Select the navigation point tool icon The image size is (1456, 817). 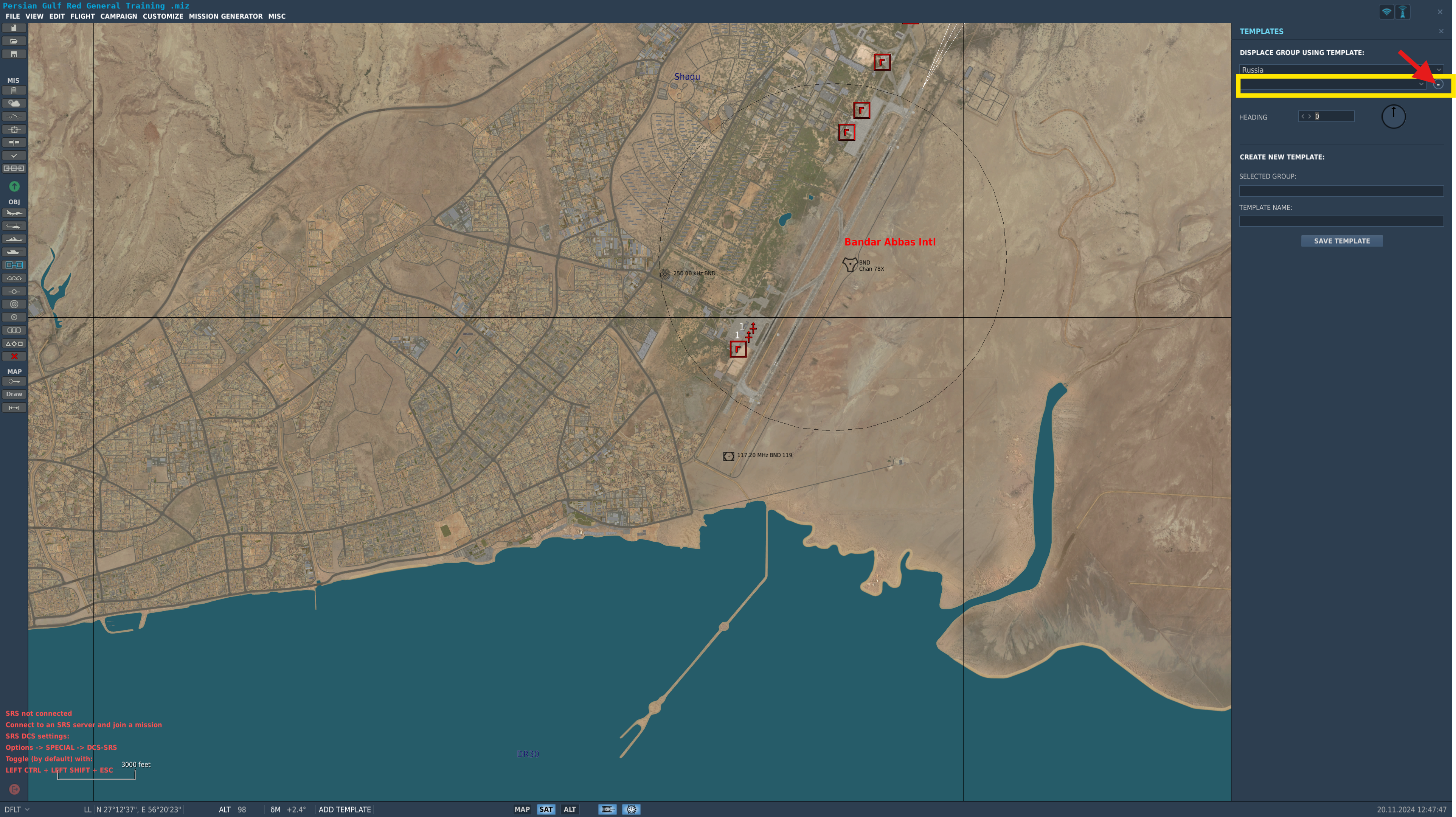[x=14, y=292]
